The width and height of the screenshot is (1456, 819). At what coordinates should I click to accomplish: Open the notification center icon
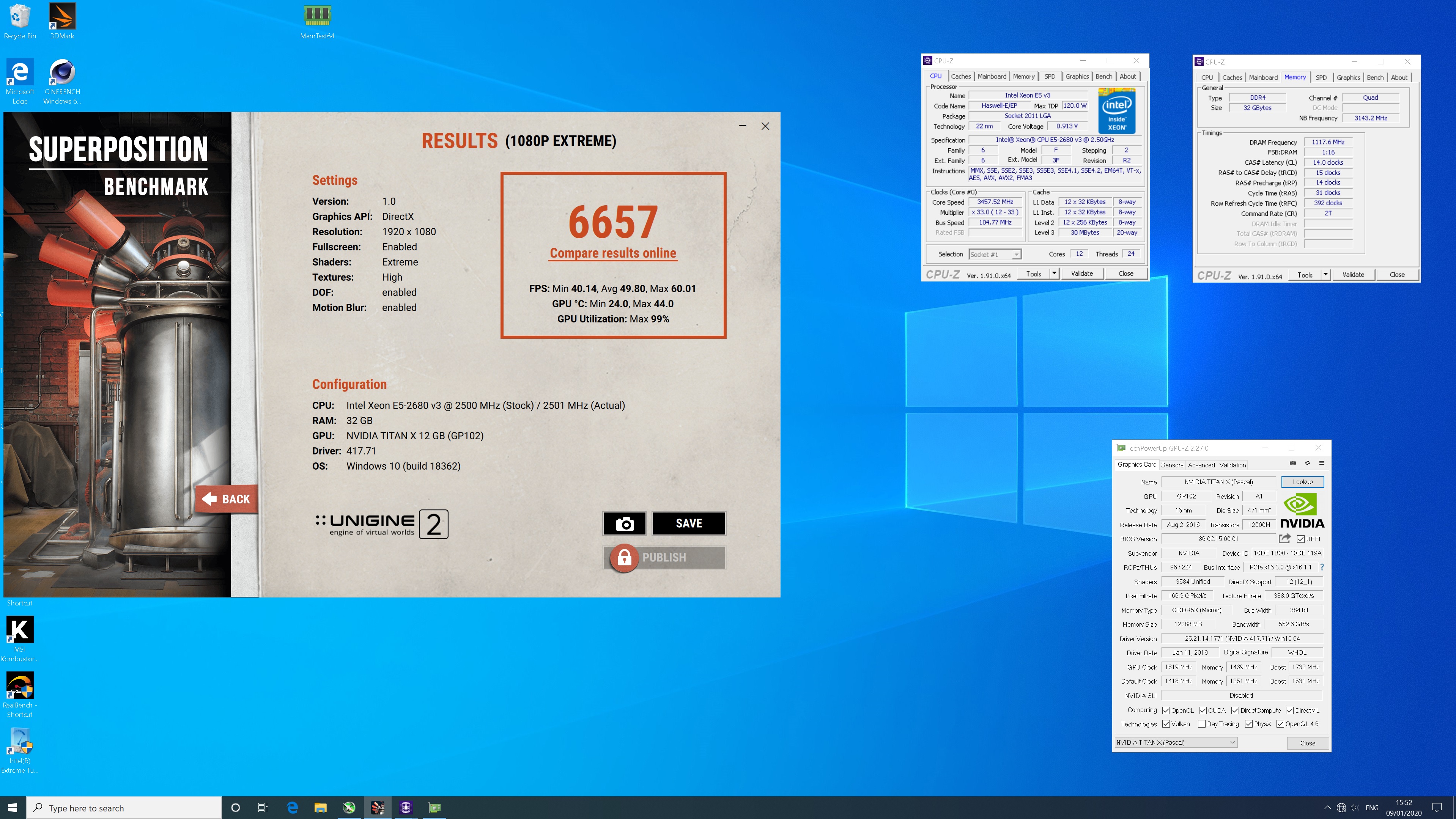(1437, 808)
